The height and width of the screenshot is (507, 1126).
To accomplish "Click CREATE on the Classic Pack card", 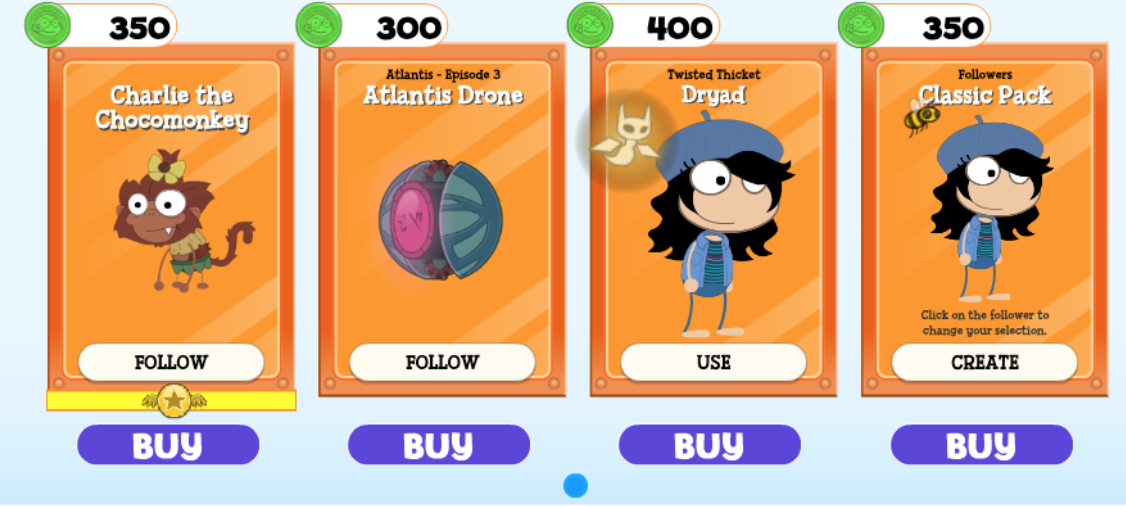I will pyautogui.click(x=985, y=362).
